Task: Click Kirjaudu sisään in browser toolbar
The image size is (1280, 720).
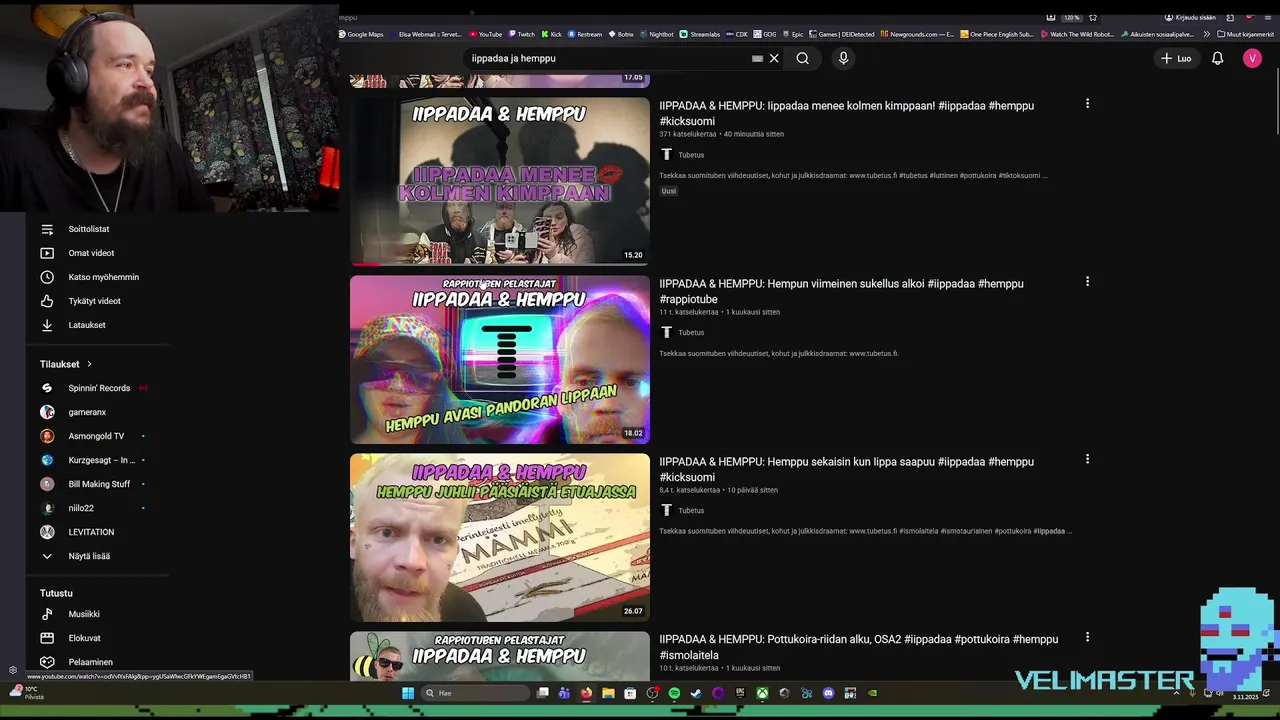Action: [x=1190, y=17]
